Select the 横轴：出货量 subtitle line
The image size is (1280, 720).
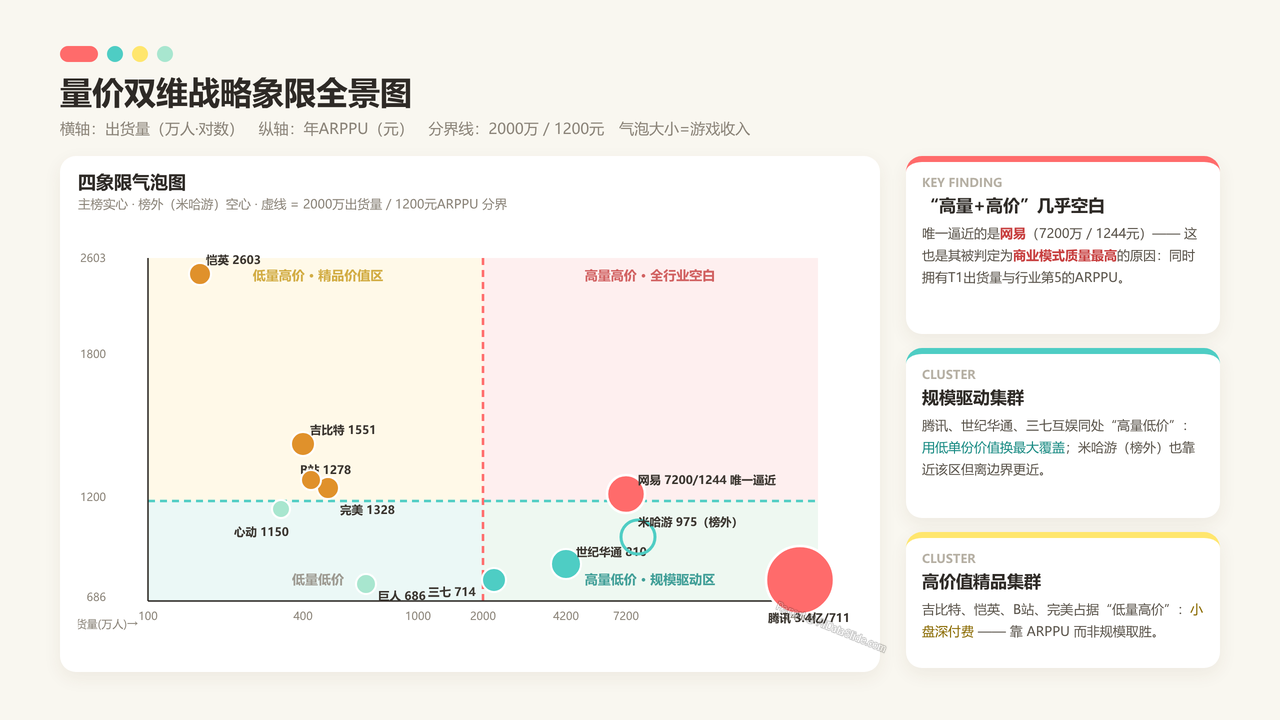click(x=405, y=129)
